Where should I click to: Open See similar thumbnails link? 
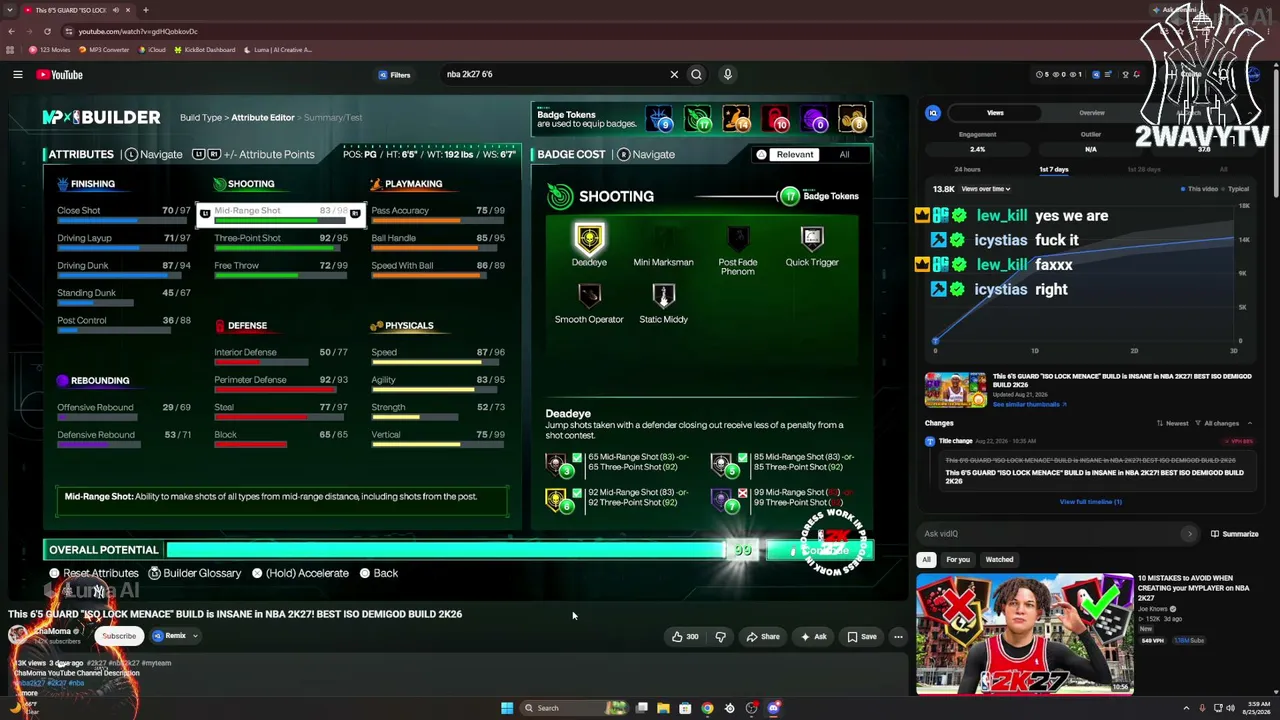click(x=1029, y=404)
